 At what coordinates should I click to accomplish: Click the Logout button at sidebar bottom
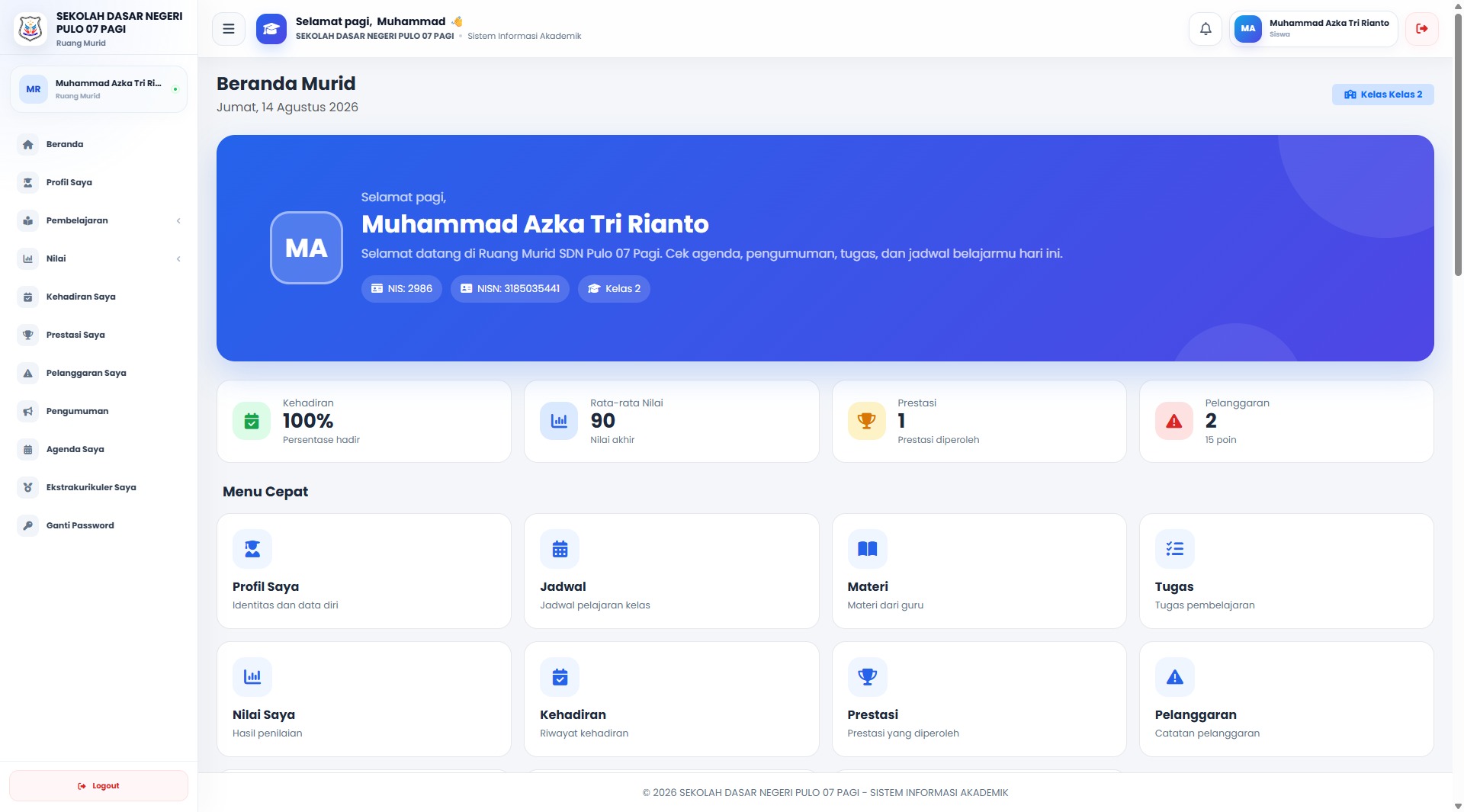98,786
